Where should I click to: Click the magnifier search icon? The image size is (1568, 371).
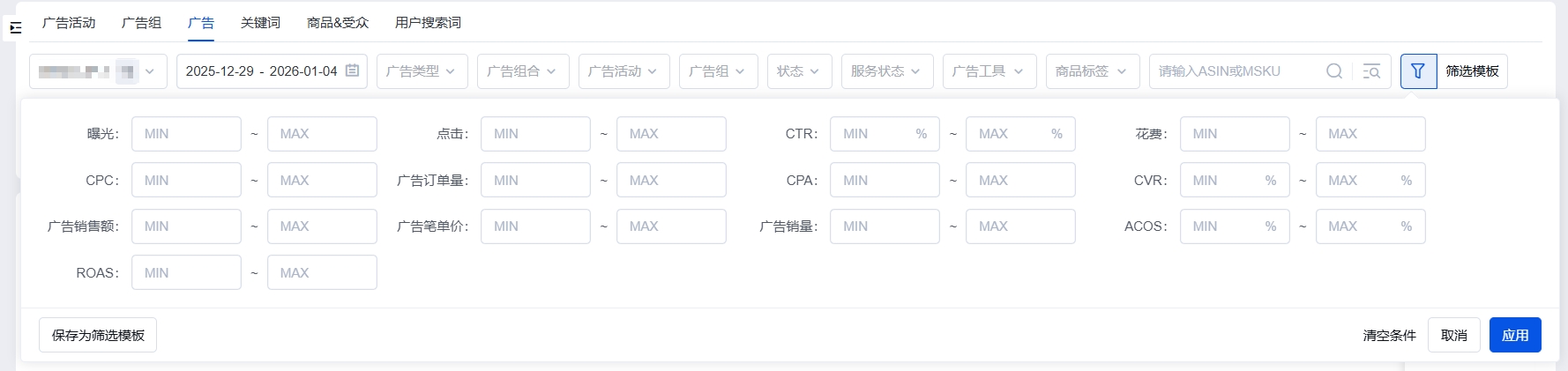[x=1334, y=71]
